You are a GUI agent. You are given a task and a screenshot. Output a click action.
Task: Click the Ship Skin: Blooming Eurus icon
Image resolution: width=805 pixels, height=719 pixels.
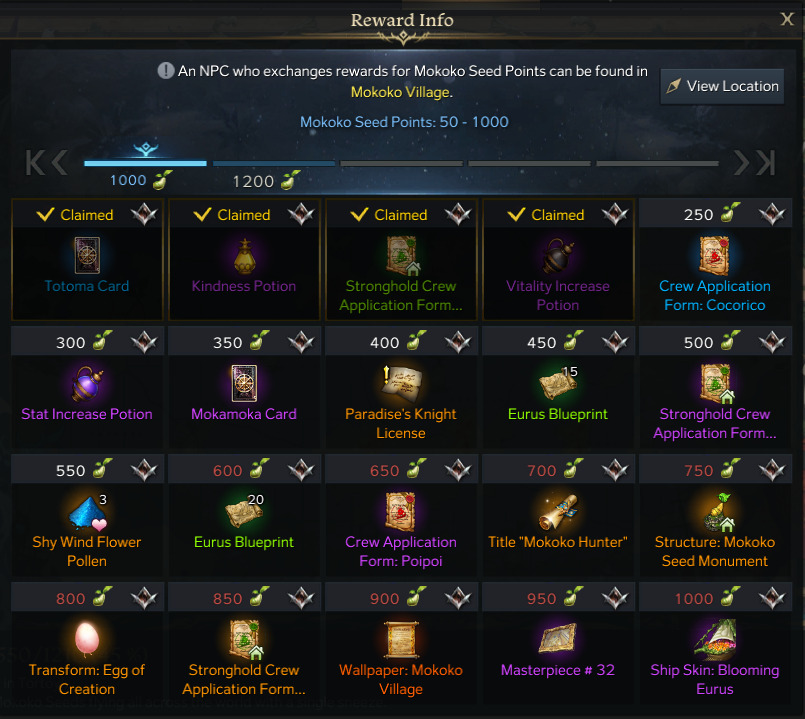(715, 639)
